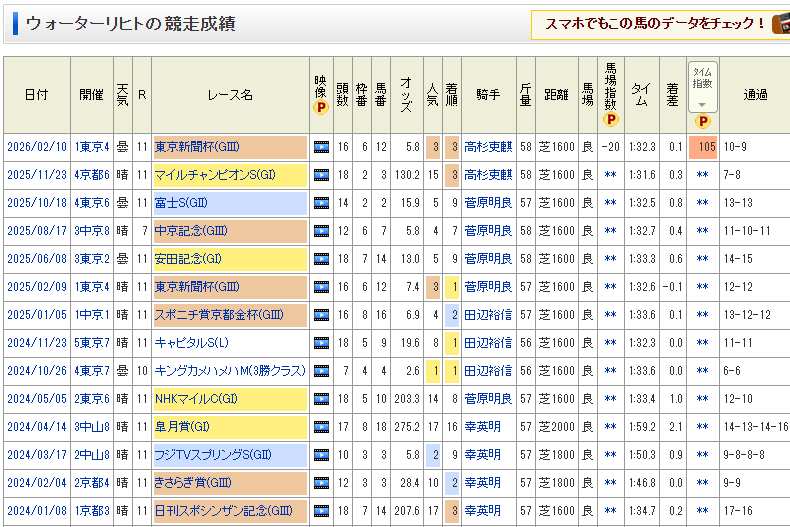The height and width of the screenshot is (527, 790).
Task: Open date link 2025/11/23
Action: tap(36, 175)
